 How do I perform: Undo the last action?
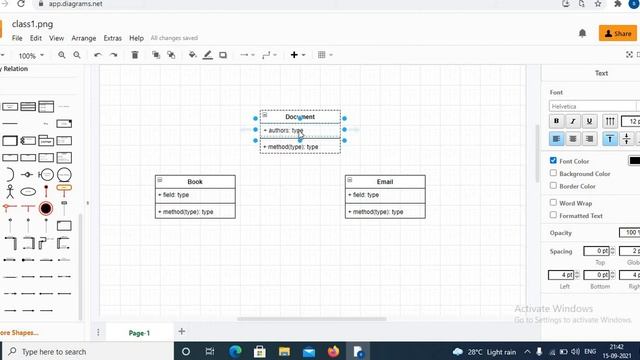tap(98, 55)
